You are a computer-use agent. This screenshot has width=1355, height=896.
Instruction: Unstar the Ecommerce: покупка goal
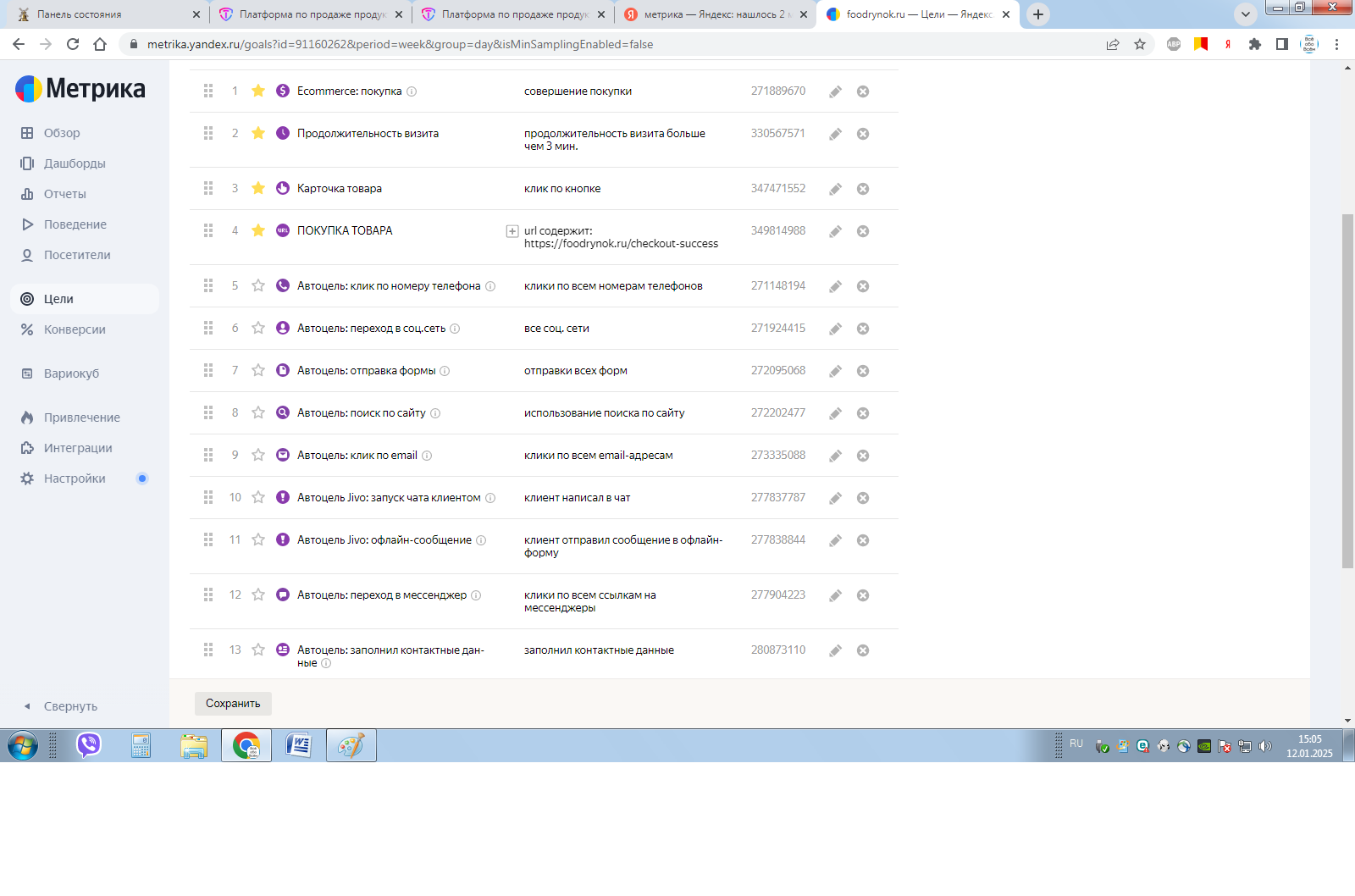pos(258,91)
